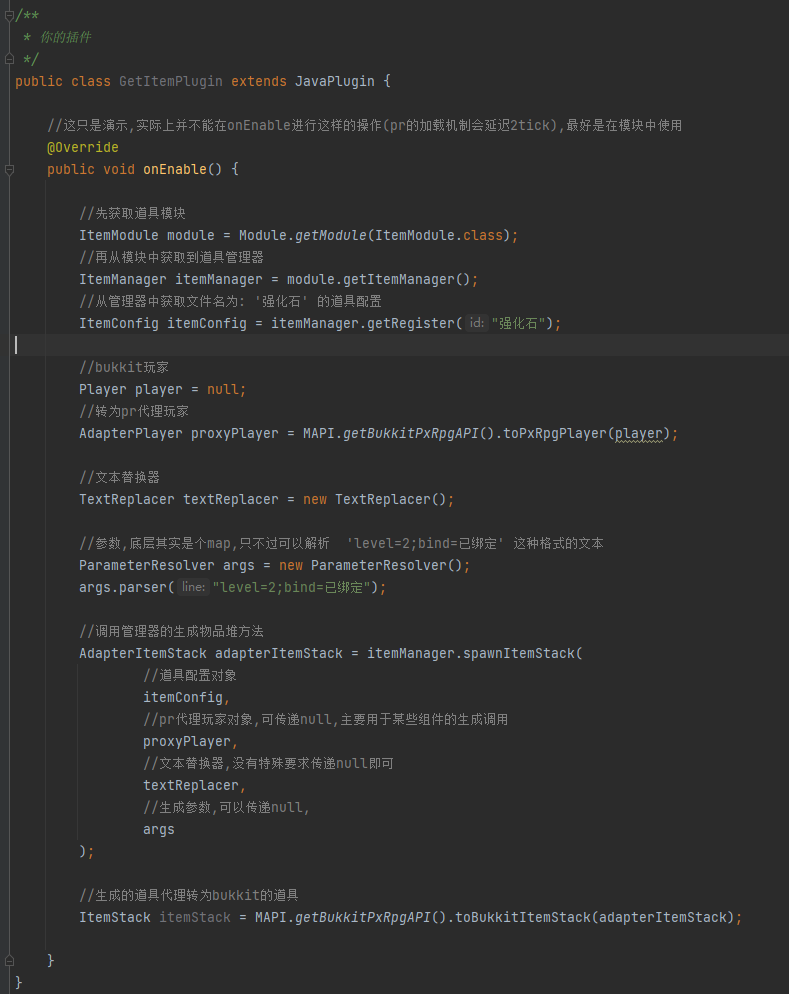
Task: Click the textReplacer argument line
Action: pyautogui.click(x=193, y=785)
